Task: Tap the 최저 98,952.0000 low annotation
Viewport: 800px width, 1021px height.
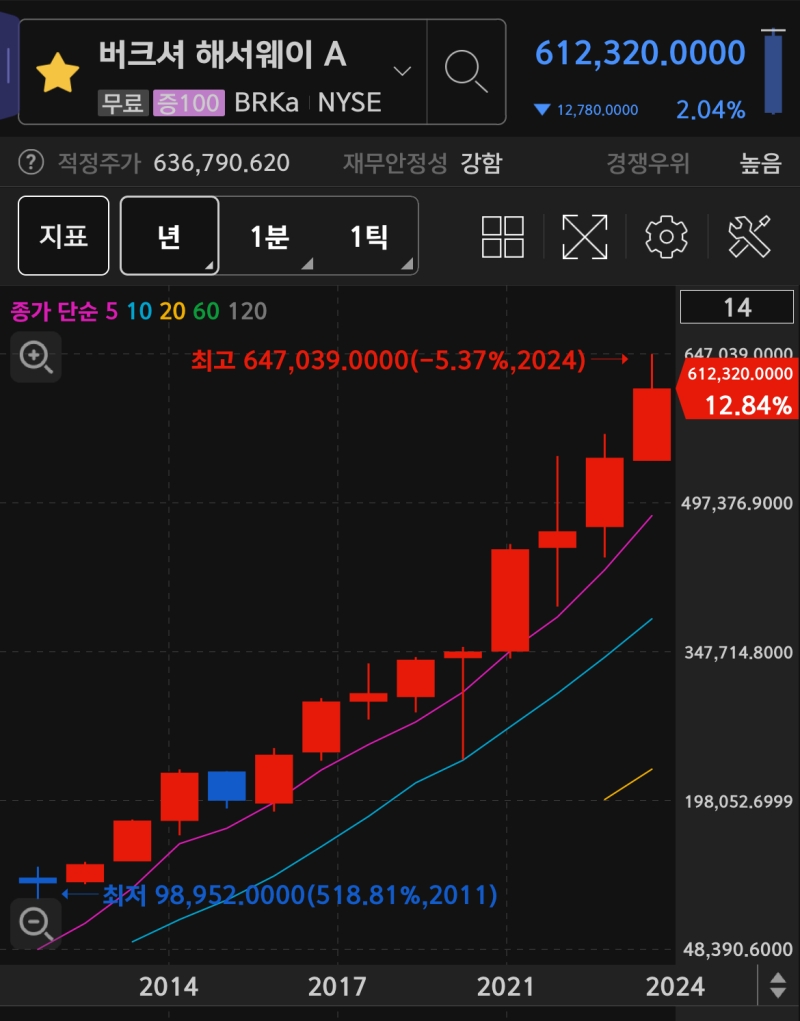Action: click(x=300, y=895)
